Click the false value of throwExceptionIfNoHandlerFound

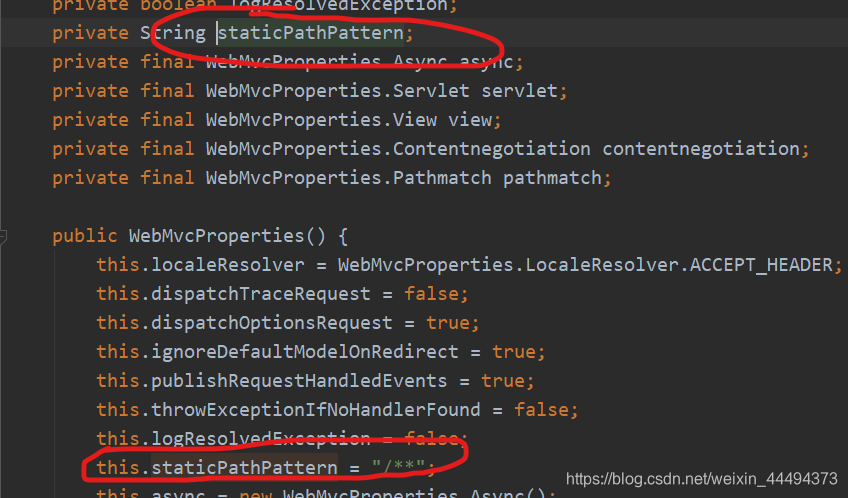(x=541, y=410)
